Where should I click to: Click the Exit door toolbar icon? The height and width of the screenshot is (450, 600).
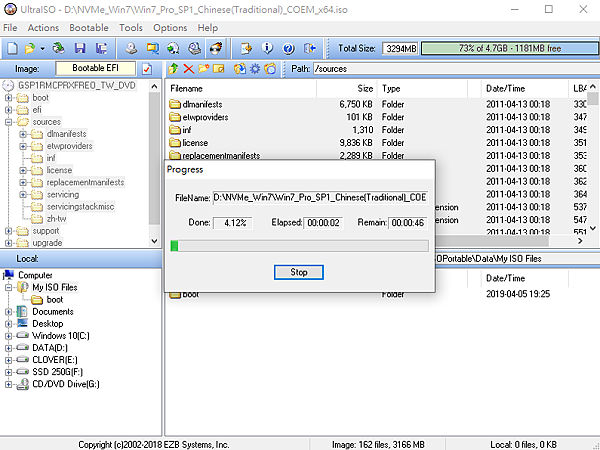point(310,49)
